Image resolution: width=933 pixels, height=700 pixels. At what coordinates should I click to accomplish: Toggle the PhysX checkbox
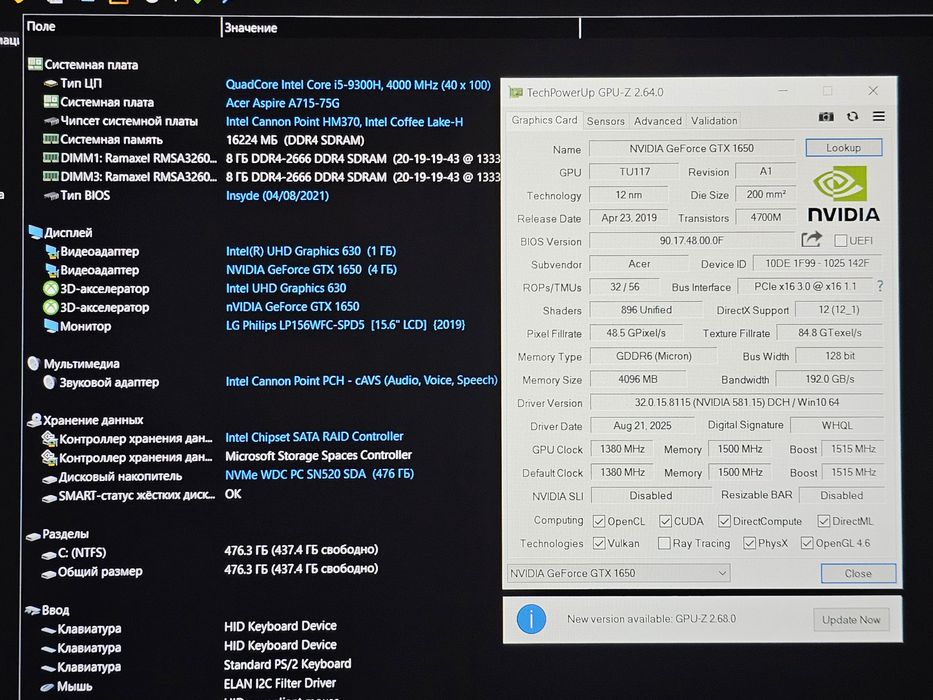(750, 543)
